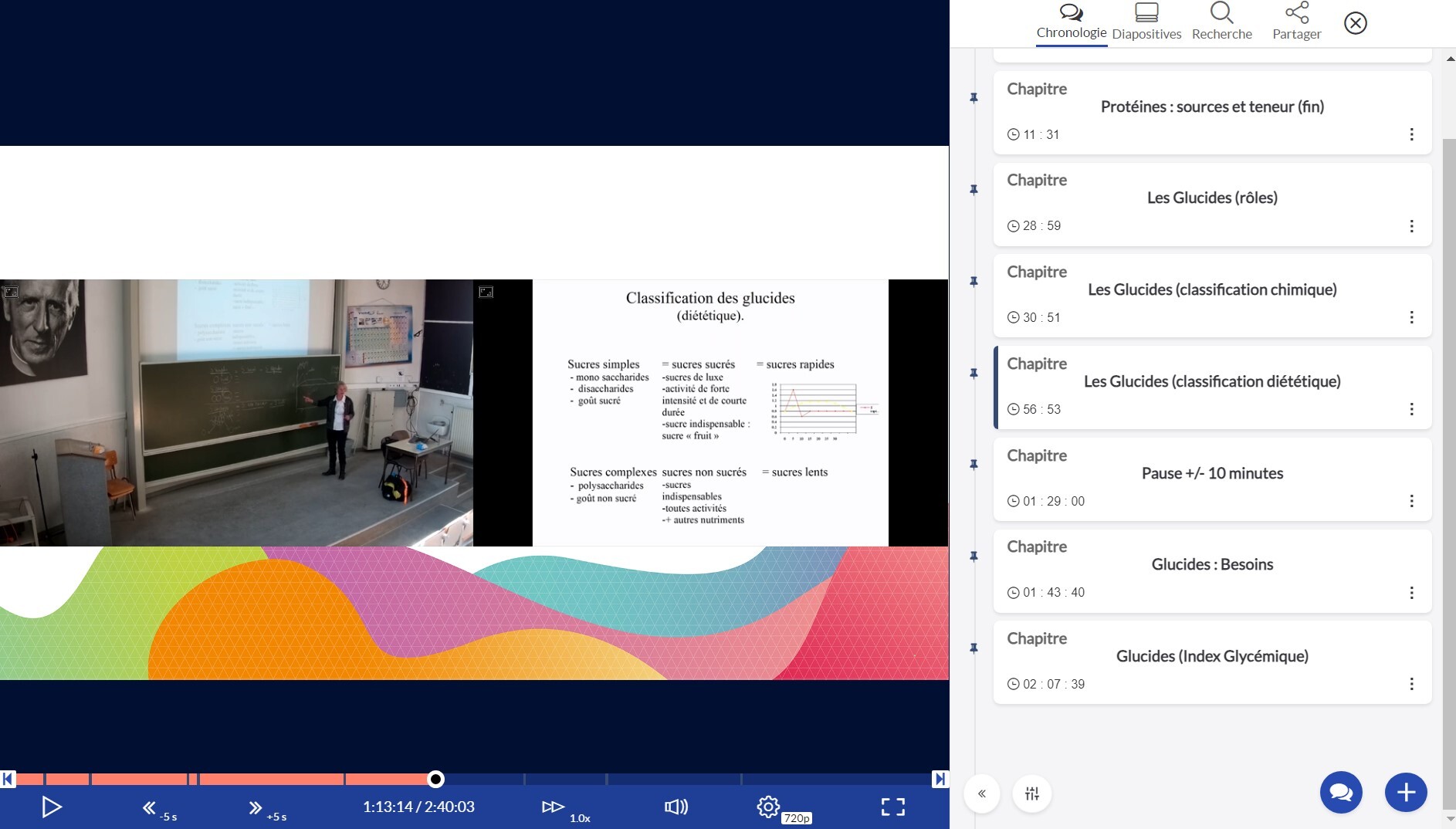The height and width of the screenshot is (829, 1456).
Task: Click timestamp 11 : 31
Action: [x=1041, y=134]
